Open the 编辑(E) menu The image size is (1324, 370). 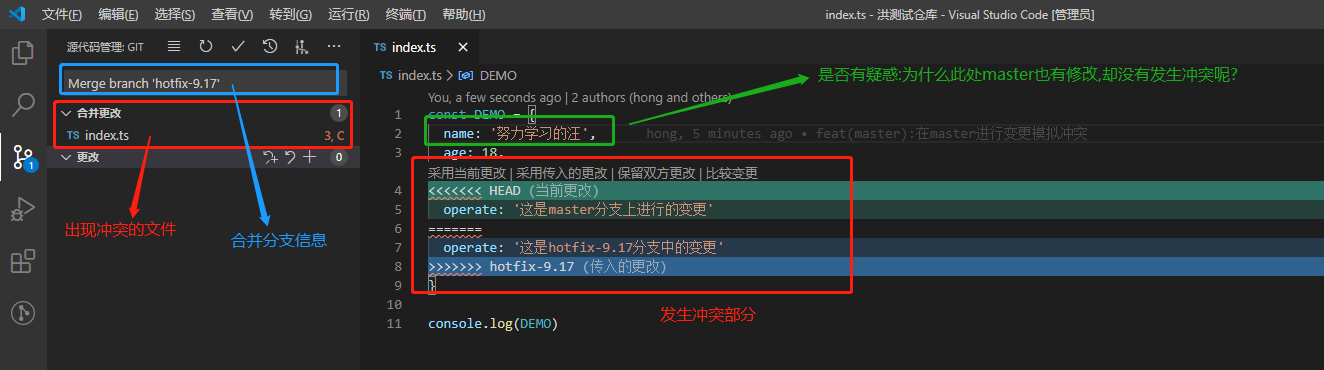tap(119, 15)
